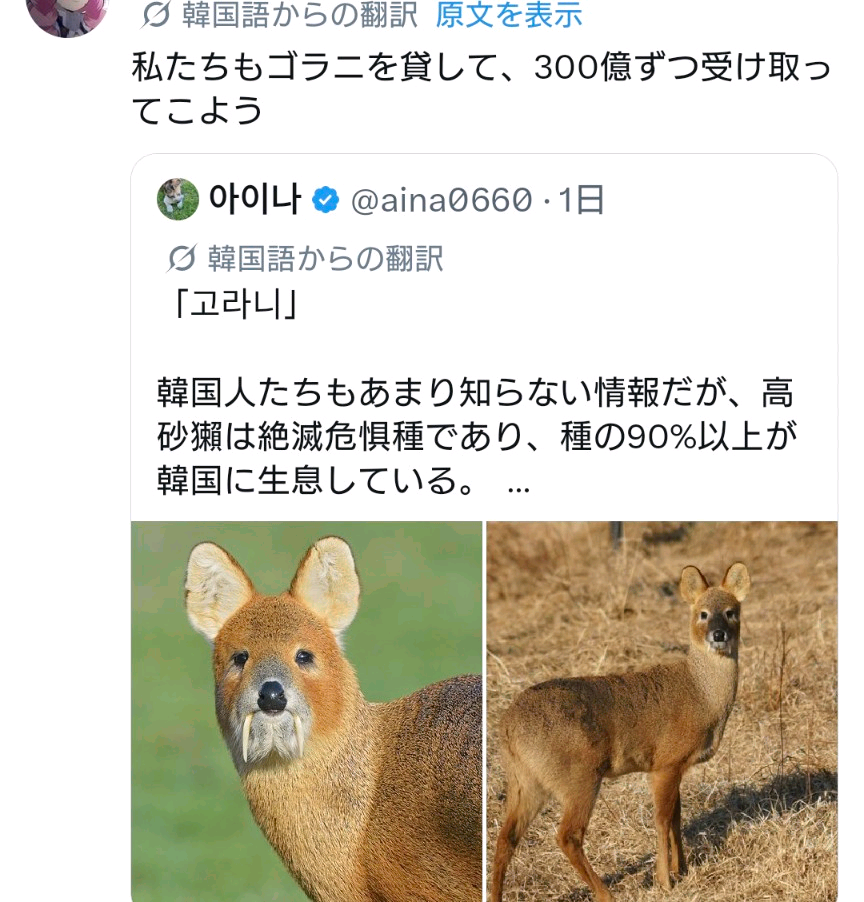Open the standing deer photo in dry grass
The image size is (864, 902).
click(662, 710)
